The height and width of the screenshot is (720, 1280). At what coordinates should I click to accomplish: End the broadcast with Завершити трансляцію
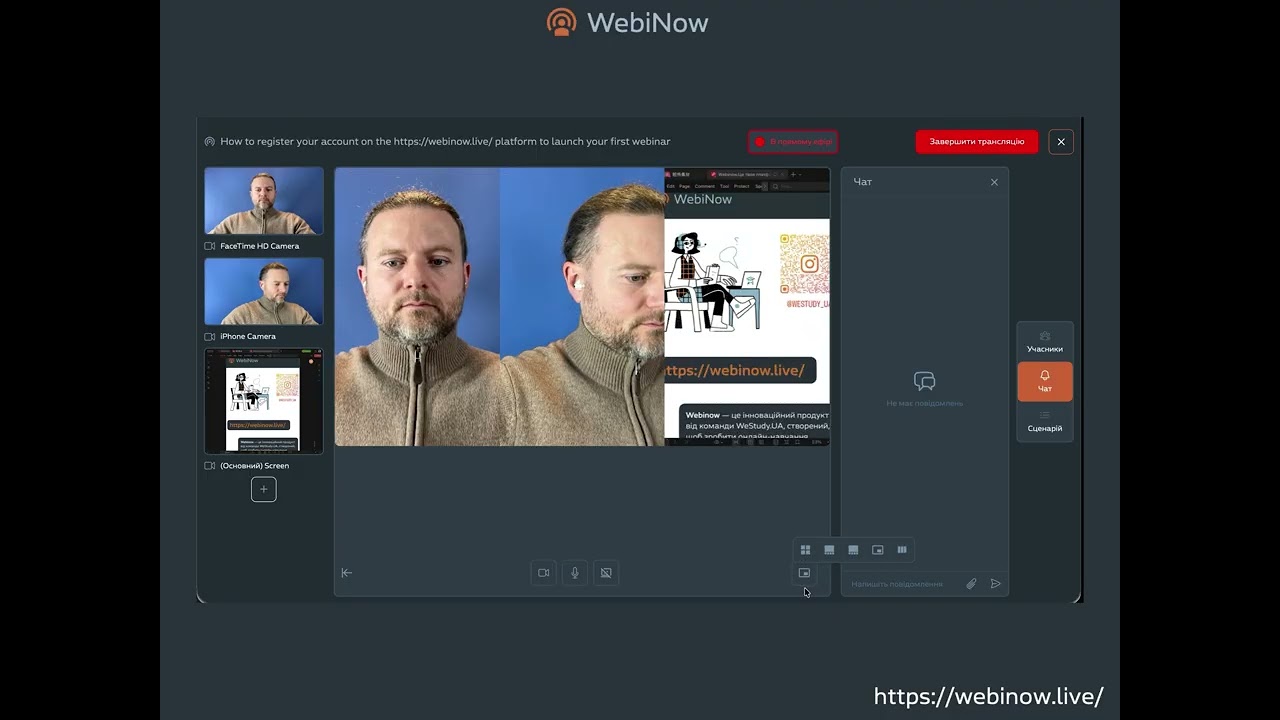977,142
